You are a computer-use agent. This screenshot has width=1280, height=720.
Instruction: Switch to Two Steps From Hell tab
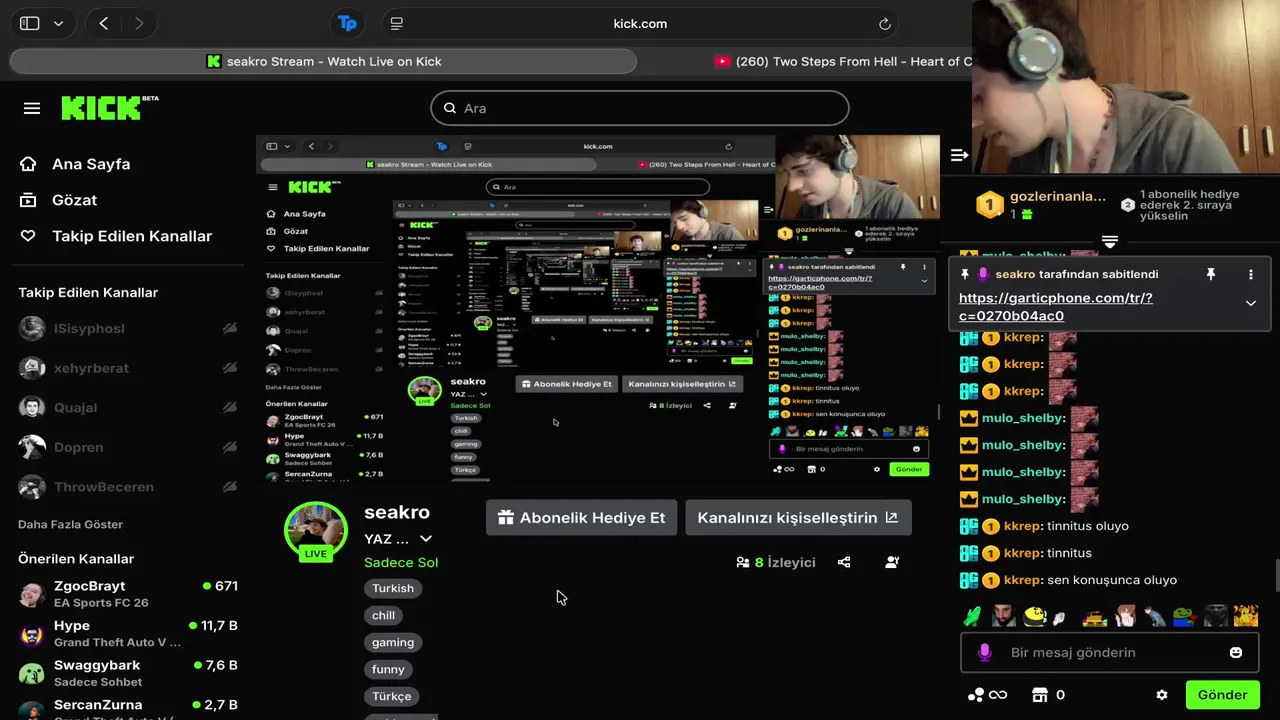tap(843, 61)
